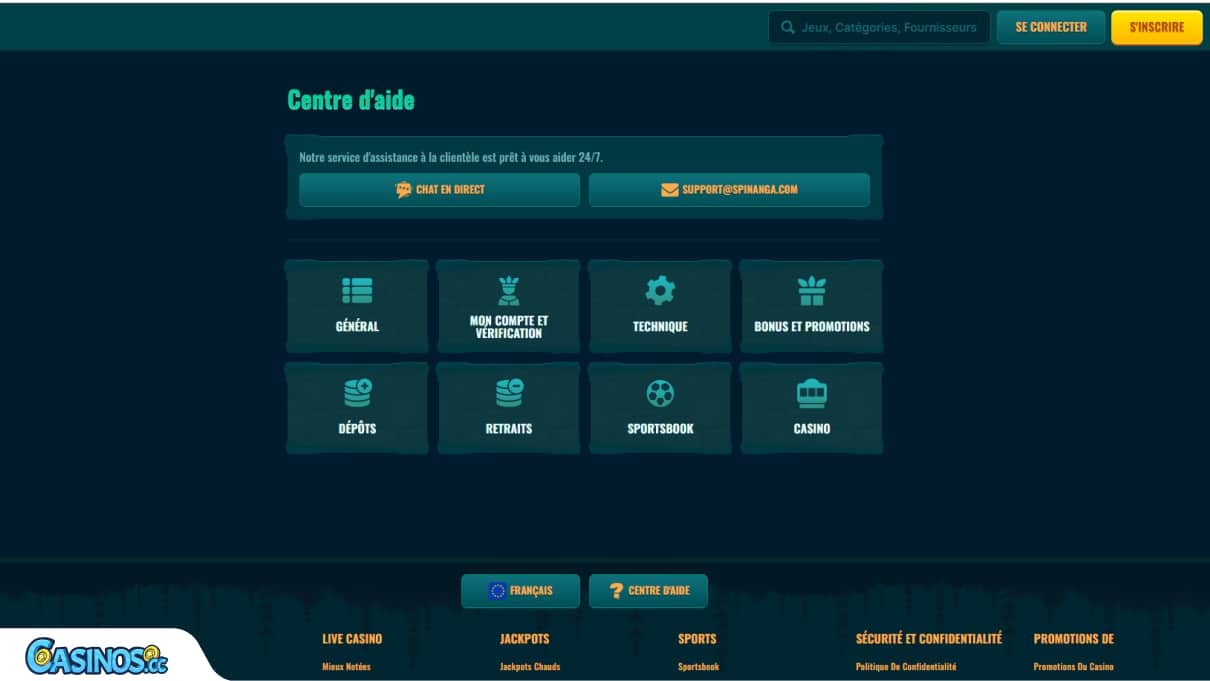Screen dimensions: 1210x681
Task: Open the Live Casino footer heading
Action: (x=352, y=639)
